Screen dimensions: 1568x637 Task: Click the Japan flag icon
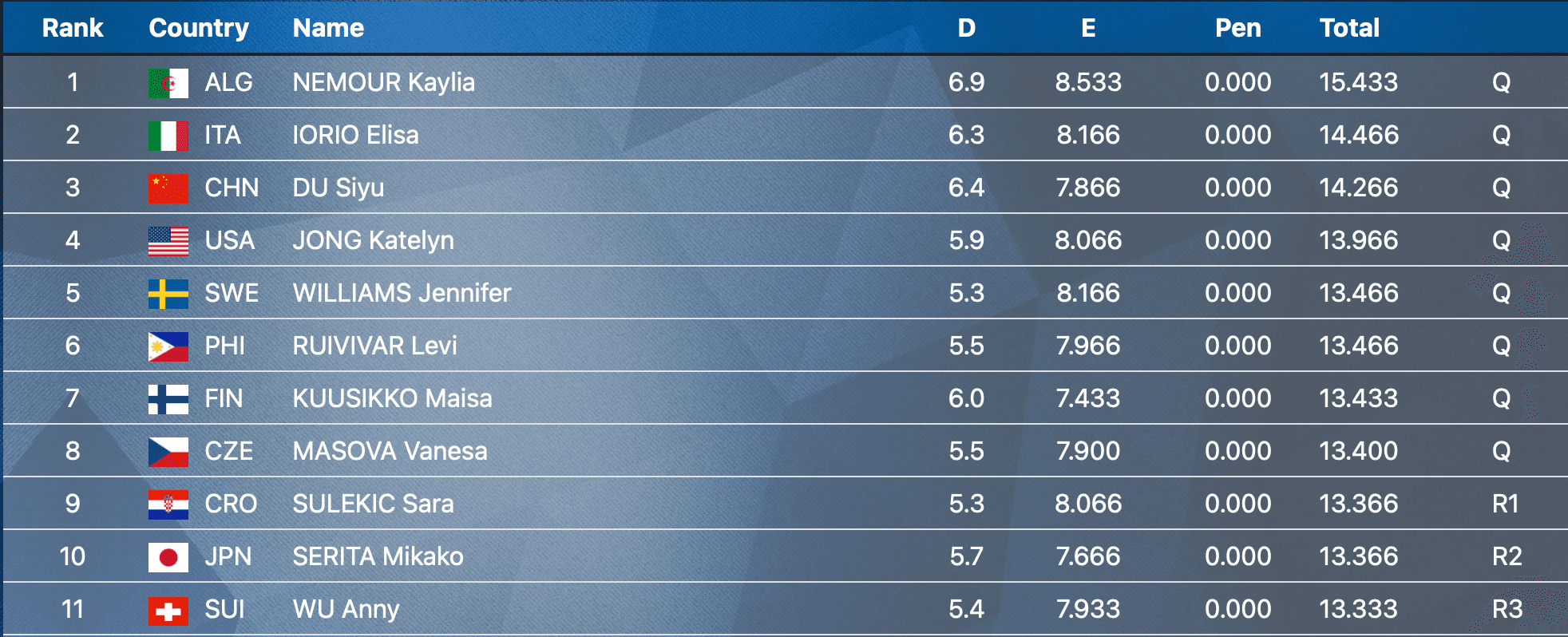(168, 557)
